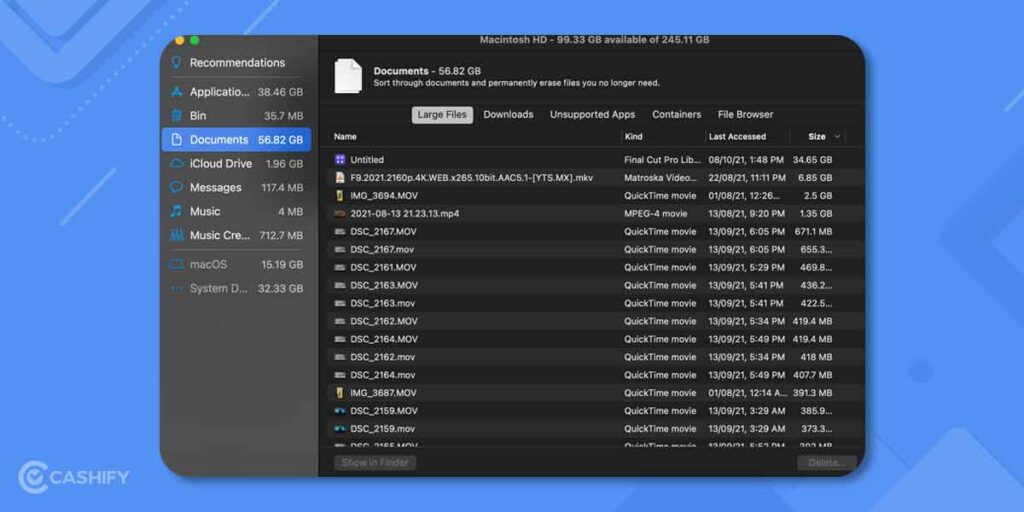This screenshot has height=512, width=1024.
Task: Click the DSC_2161.MOV file icon
Action: 340,268
